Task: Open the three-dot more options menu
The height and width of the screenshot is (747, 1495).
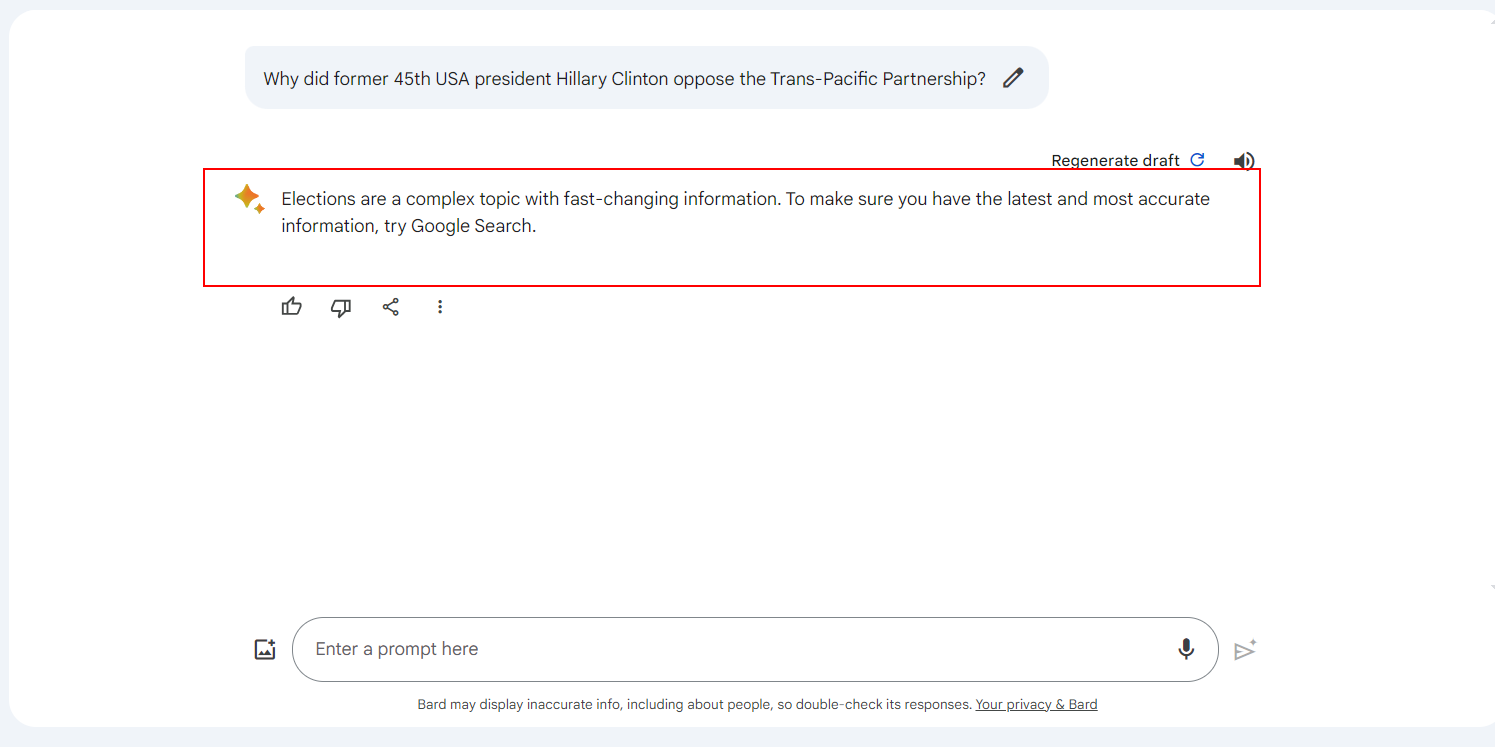Action: coord(440,307)
